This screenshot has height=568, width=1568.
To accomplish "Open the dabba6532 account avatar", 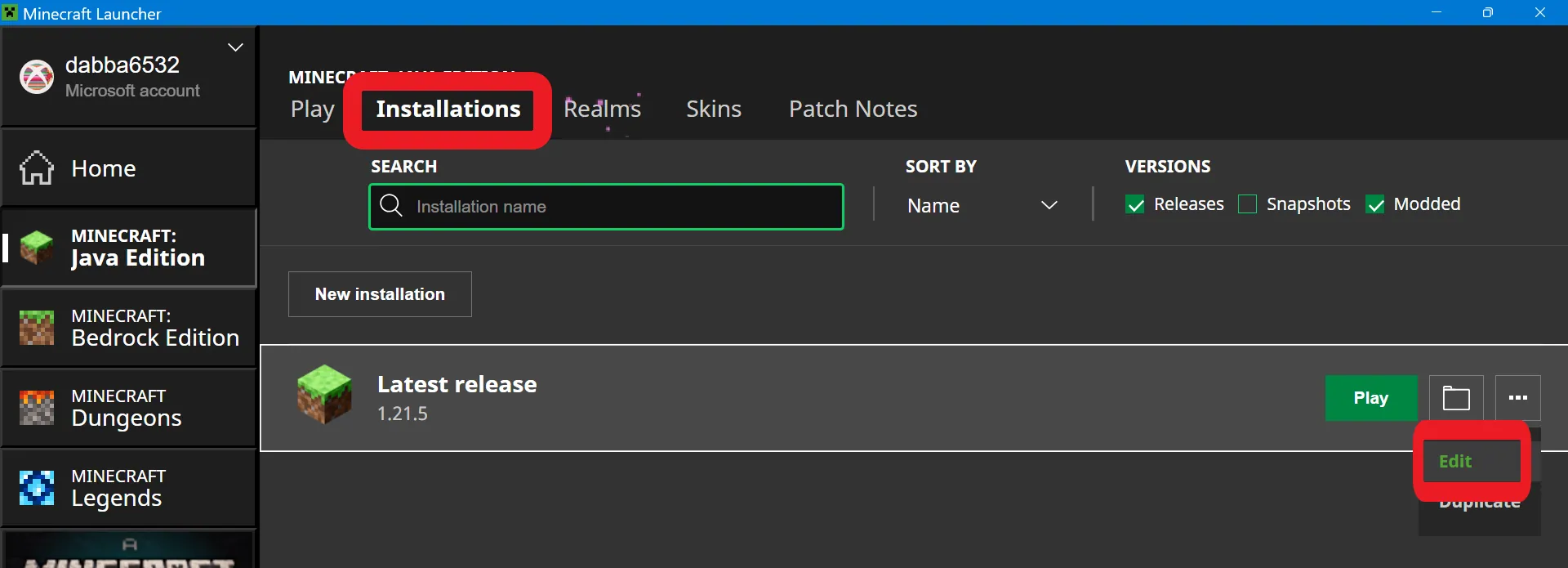I will coord(37,77).
